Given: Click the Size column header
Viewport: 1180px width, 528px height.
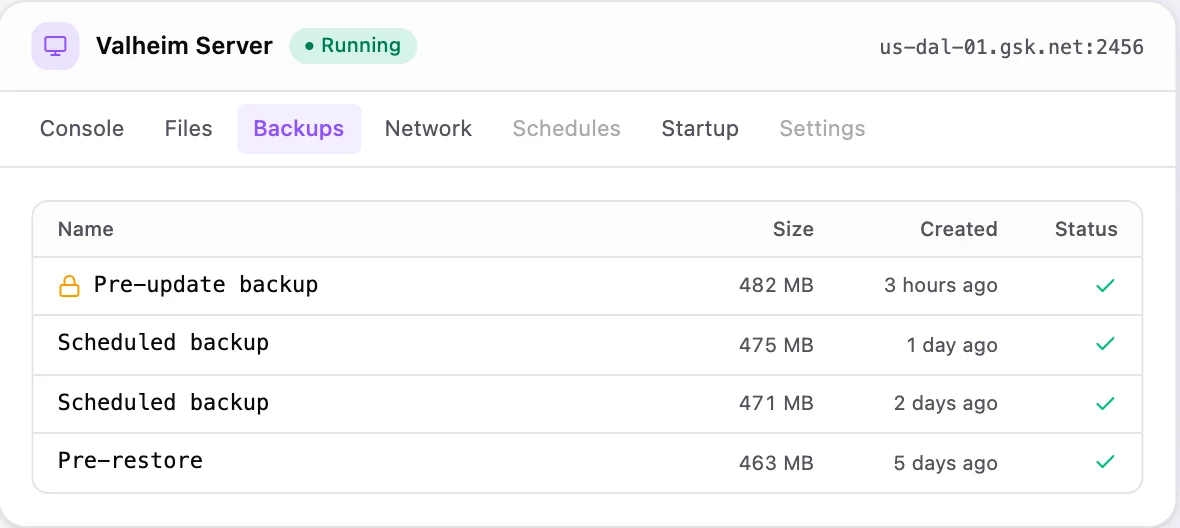Looking at the screenshot, I should pyautogui.click(x=793, y=229).
